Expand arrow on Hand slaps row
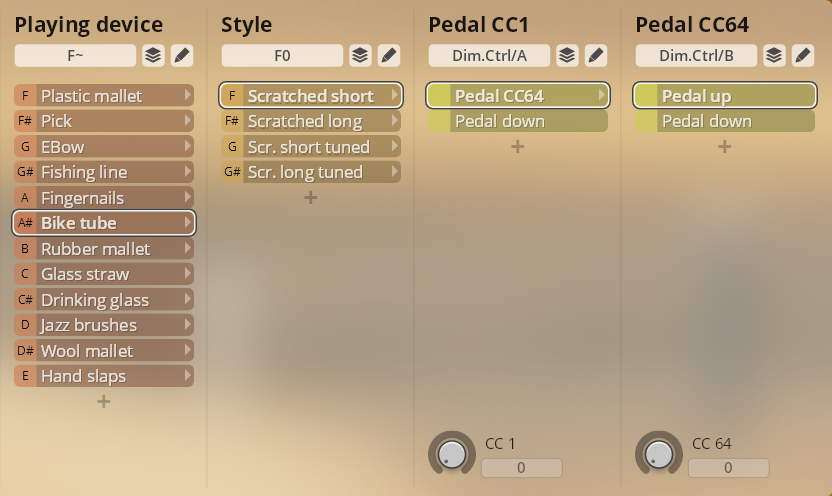This screenshot has width=832, height=496. [x=187, y=376]
